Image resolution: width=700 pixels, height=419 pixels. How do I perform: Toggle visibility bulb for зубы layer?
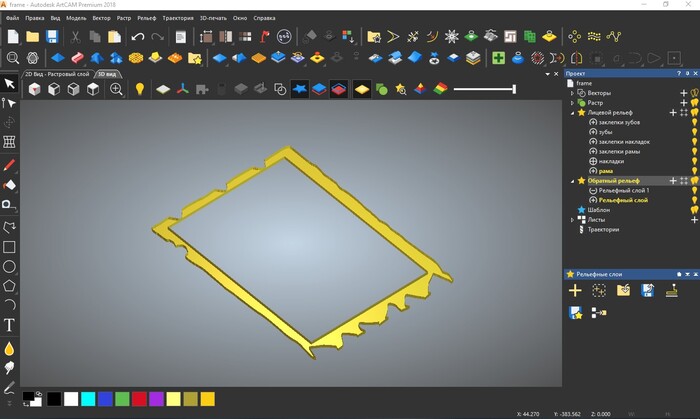pyautogui.click(x=694, y=132)
